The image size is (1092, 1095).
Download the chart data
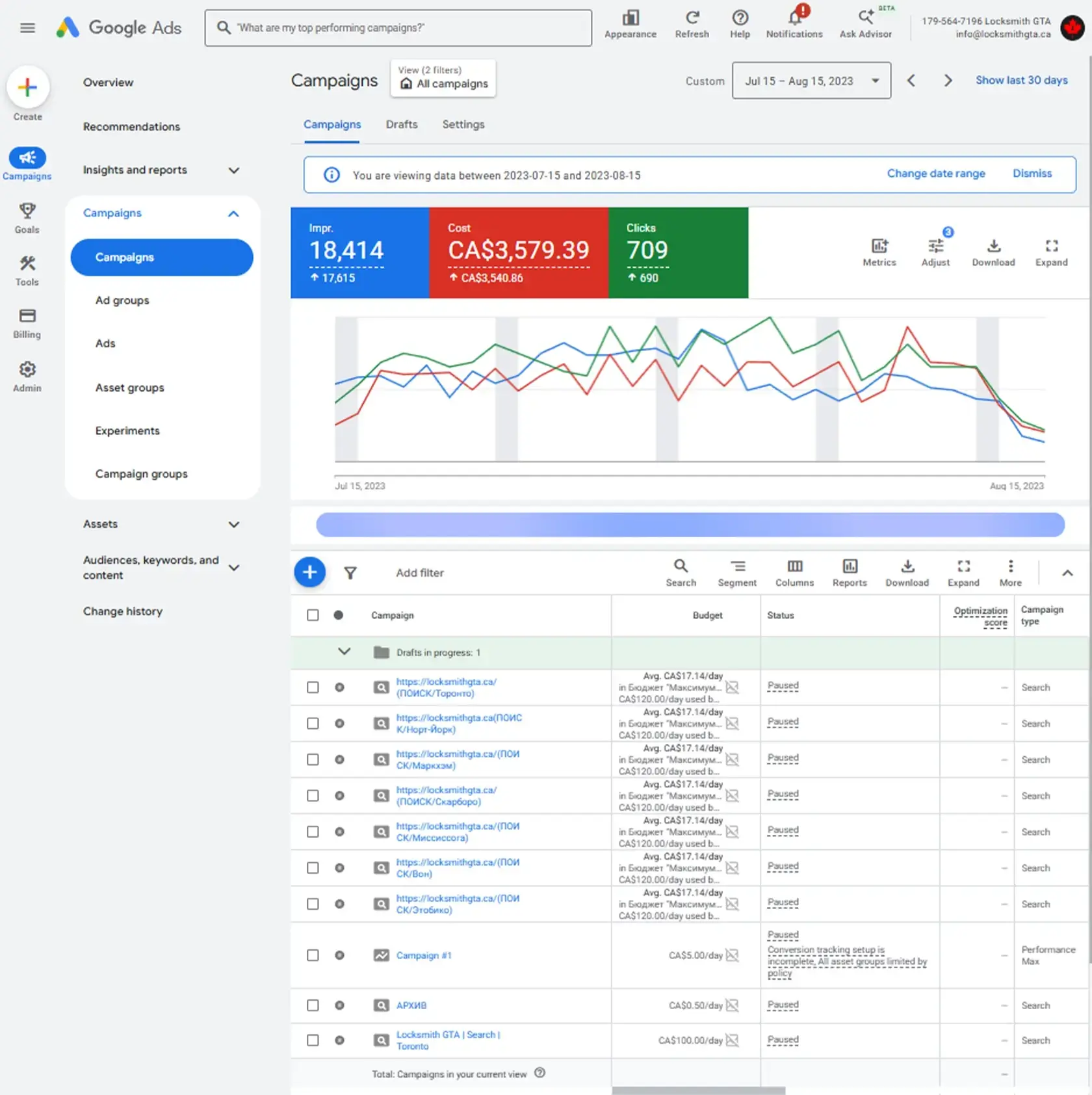(993, 252)
